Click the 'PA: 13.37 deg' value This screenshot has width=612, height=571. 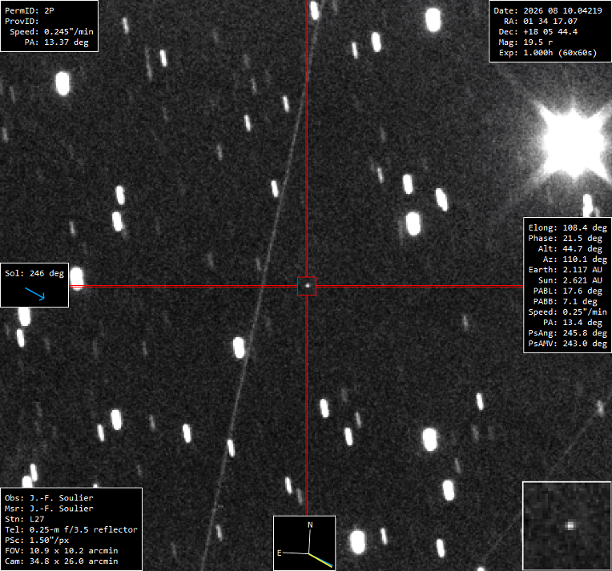pos(57,42)
